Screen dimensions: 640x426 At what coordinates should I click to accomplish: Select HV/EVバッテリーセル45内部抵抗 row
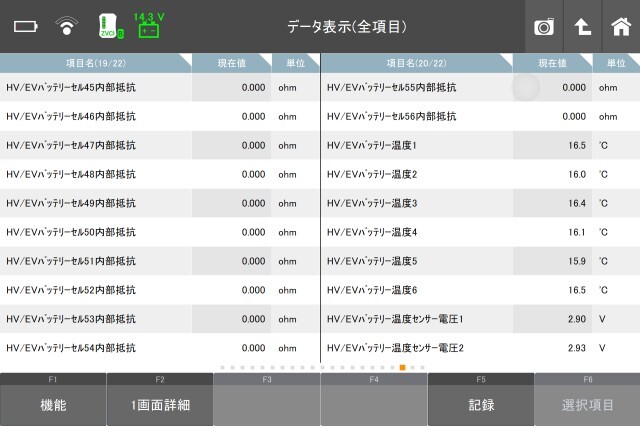pyautogui.click(x=160, y=87)
